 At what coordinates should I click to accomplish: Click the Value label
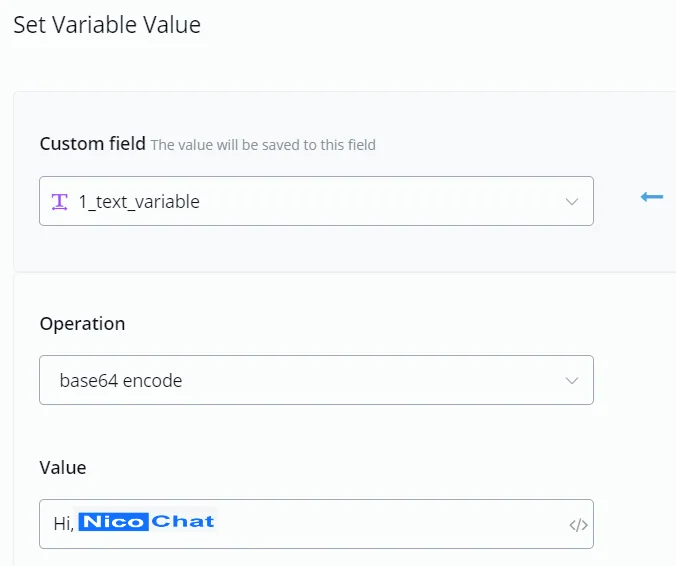pyautogui.click(x=63, y=468)
